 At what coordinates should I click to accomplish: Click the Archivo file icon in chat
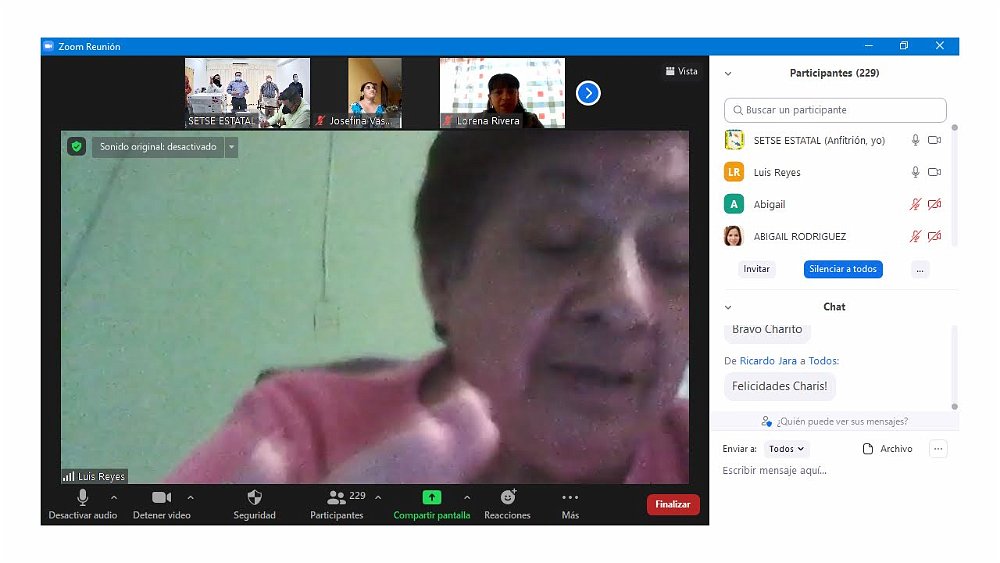868,449
